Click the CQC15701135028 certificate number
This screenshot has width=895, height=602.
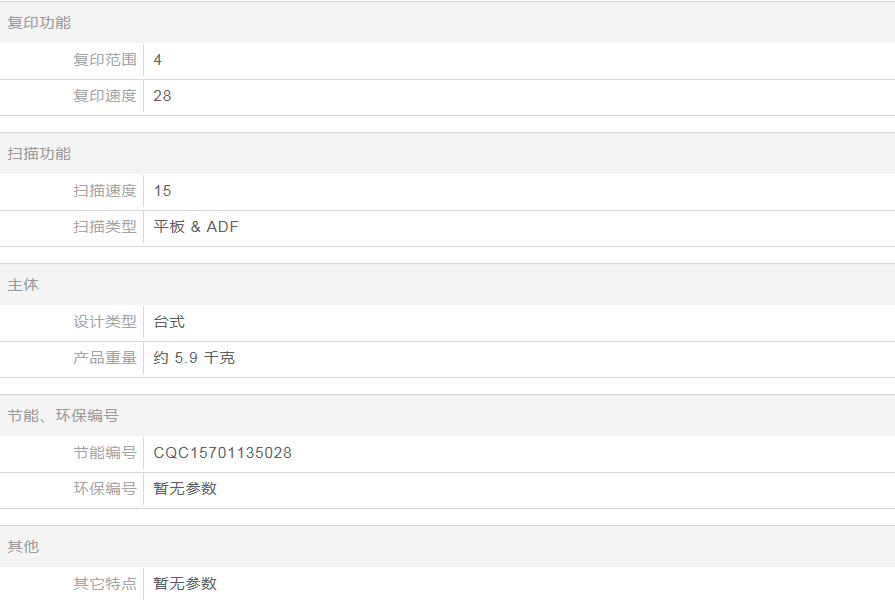click(x=222, y=453)
